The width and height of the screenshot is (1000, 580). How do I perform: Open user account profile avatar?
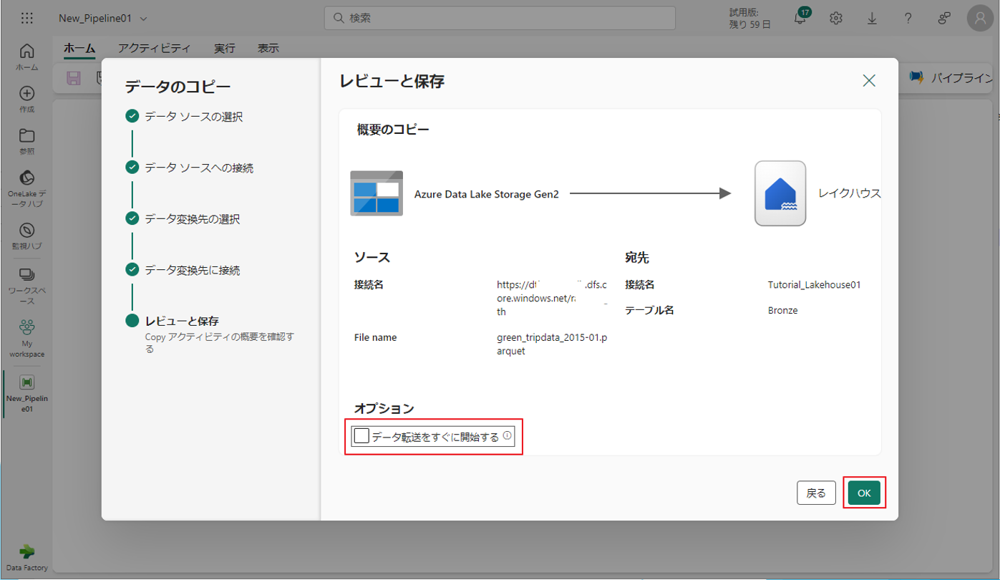(x=979, y=18)
